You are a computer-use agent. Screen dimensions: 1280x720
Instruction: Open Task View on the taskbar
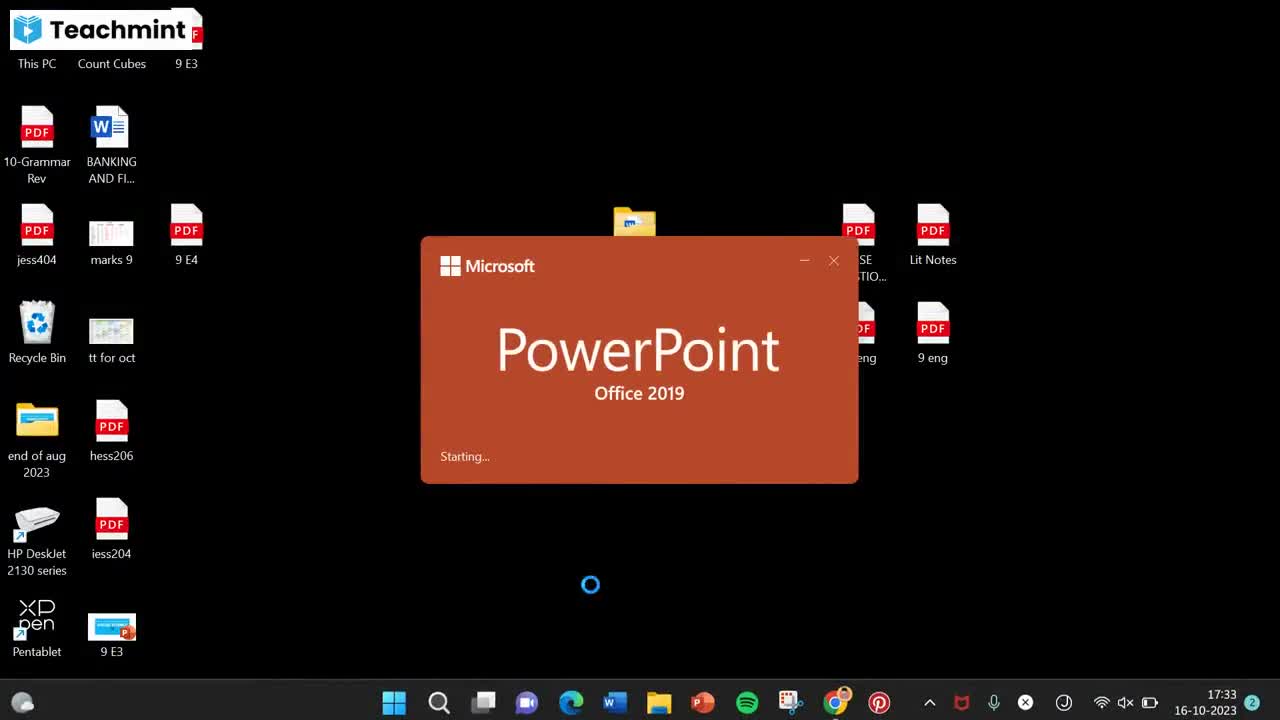(483, 703)
